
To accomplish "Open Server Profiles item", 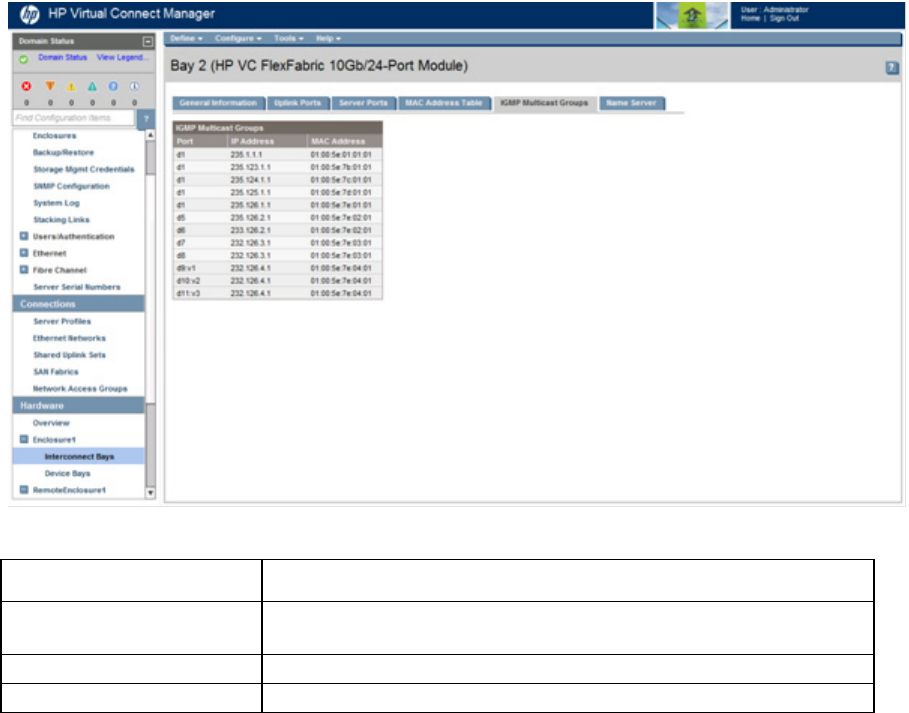I will click(62, 321).
